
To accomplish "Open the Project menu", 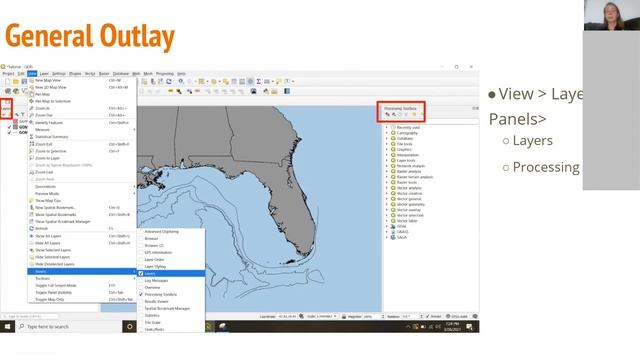I will pos(8,73).
